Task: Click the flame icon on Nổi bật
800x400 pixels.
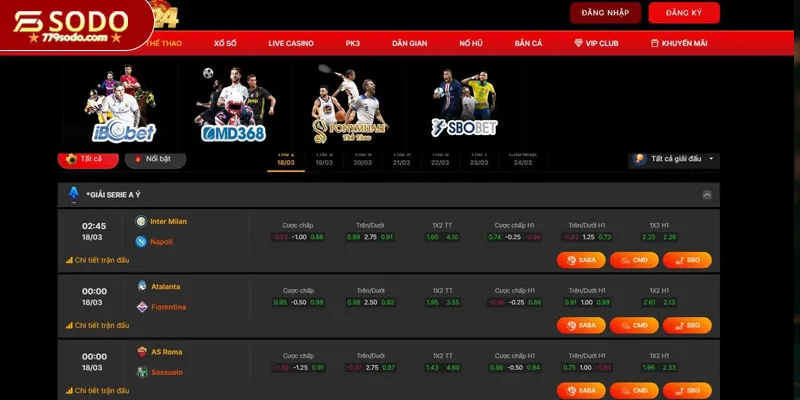Action: click(x=138, y=159)
